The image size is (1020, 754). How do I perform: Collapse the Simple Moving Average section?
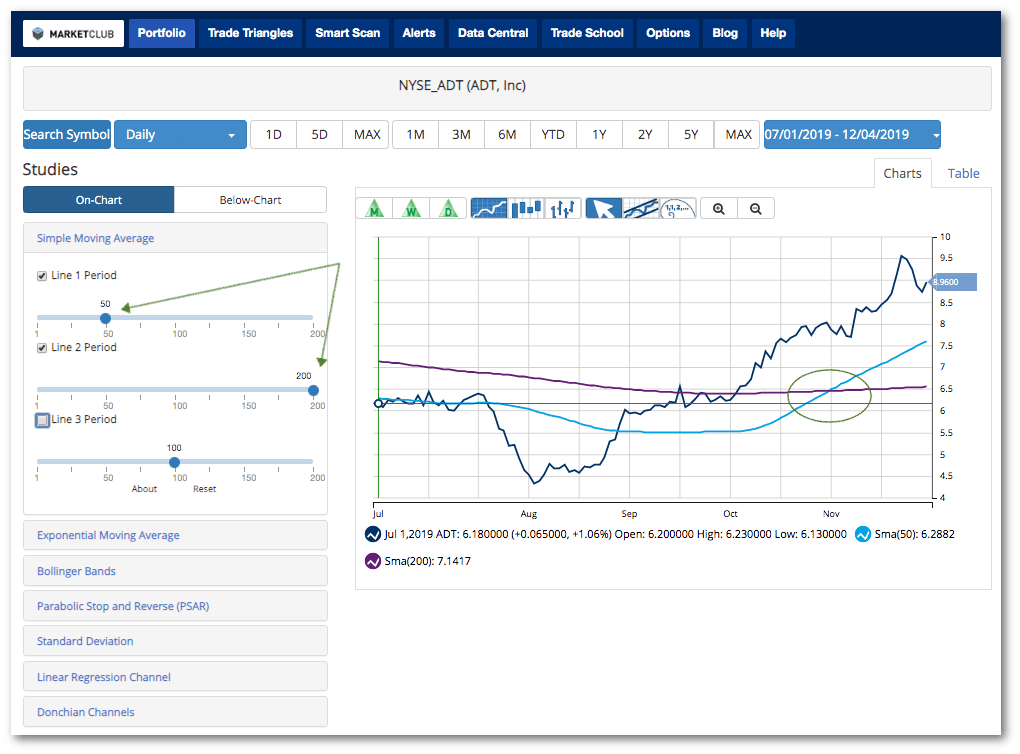point(175,238)
